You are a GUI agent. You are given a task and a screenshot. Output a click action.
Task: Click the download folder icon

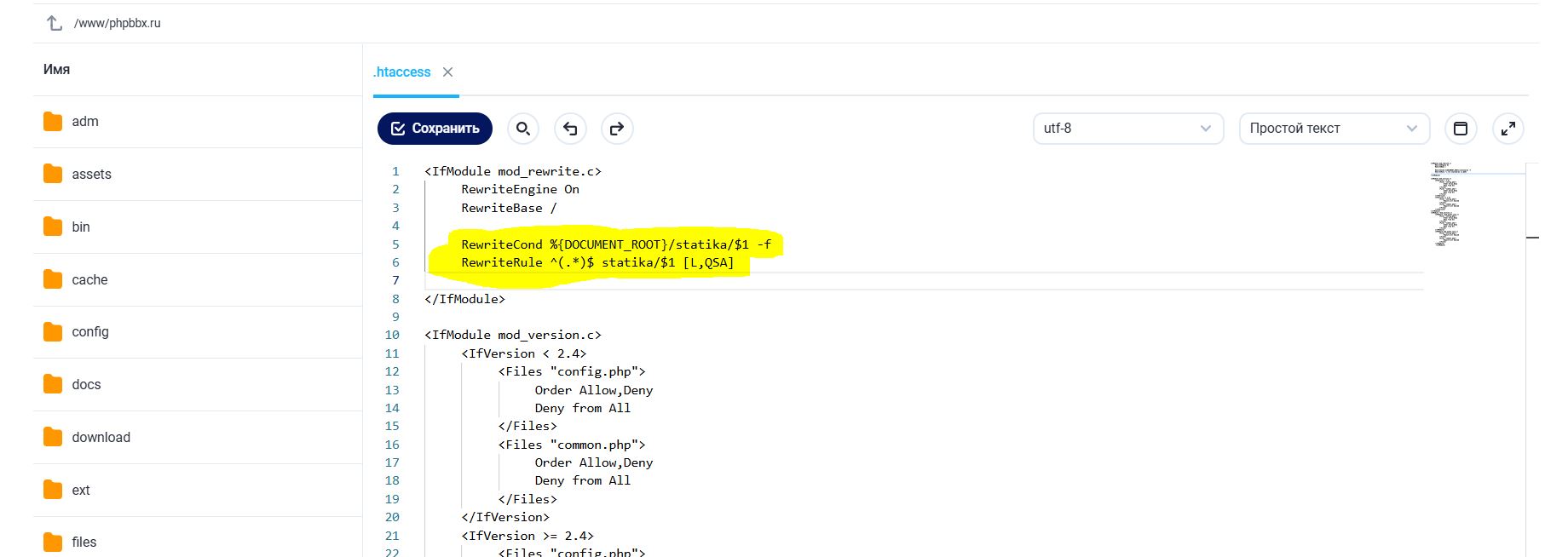(53, 437)
